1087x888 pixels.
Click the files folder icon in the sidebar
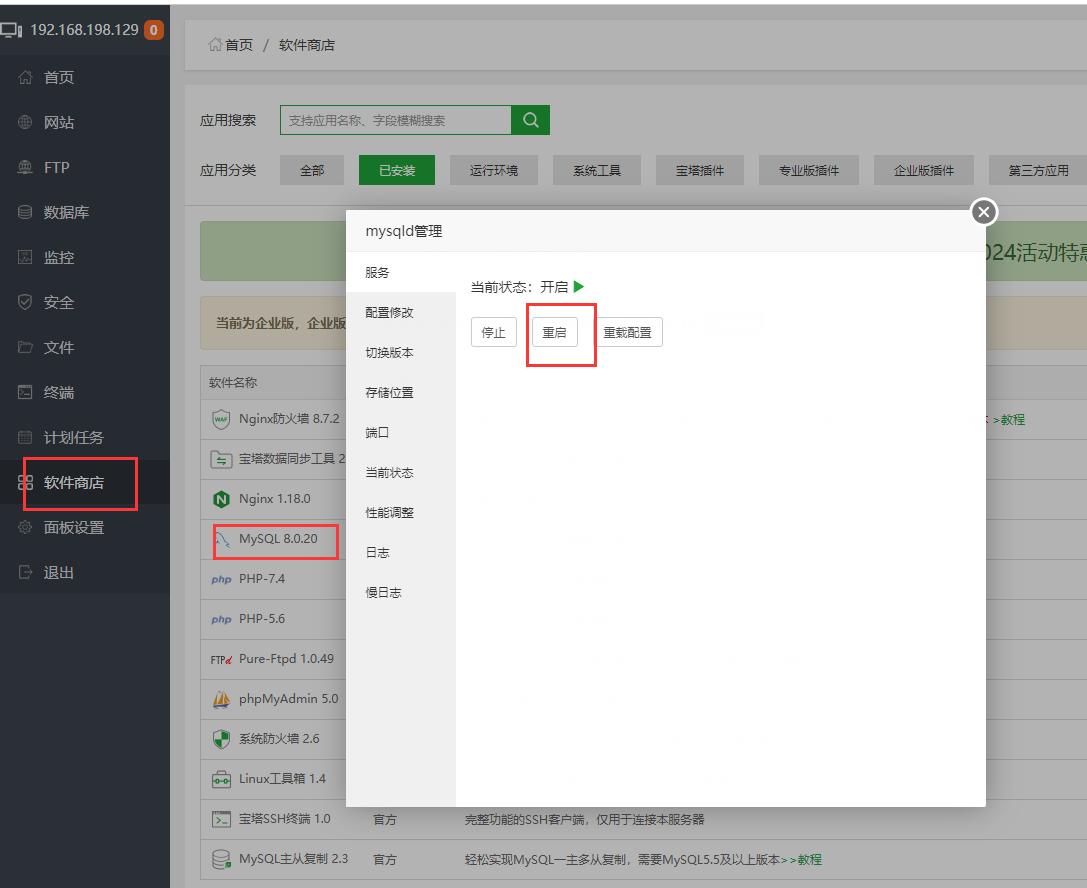click(x=25, y=347)
